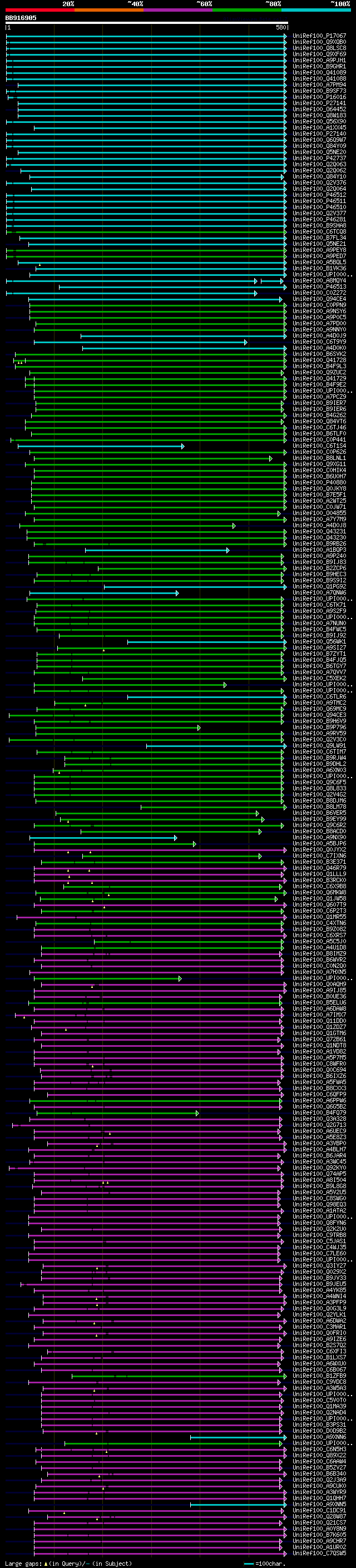Click the UniRef100_Q41728 label
The height and width of the screenshot is (1568, 356).
click(319, 360)
